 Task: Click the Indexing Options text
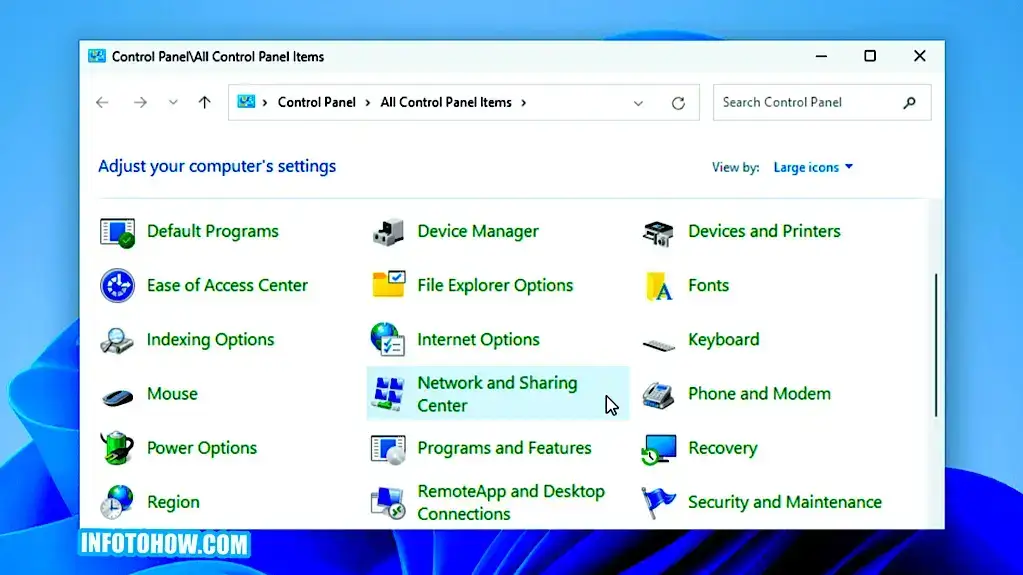pos(210,339)
